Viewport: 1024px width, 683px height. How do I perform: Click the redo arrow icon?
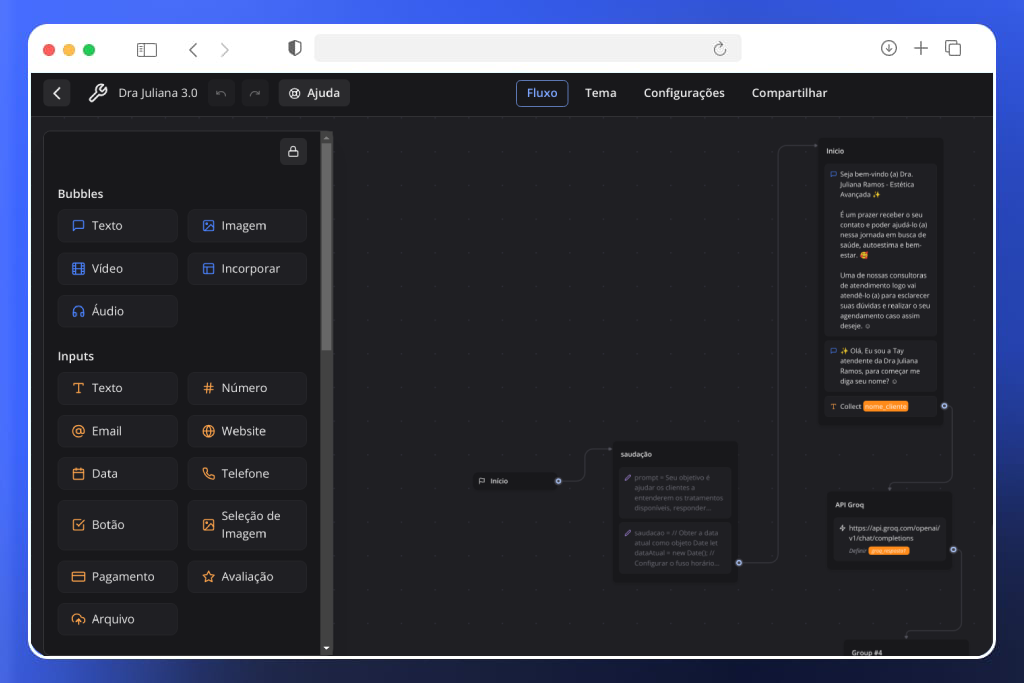coord(255,93)
